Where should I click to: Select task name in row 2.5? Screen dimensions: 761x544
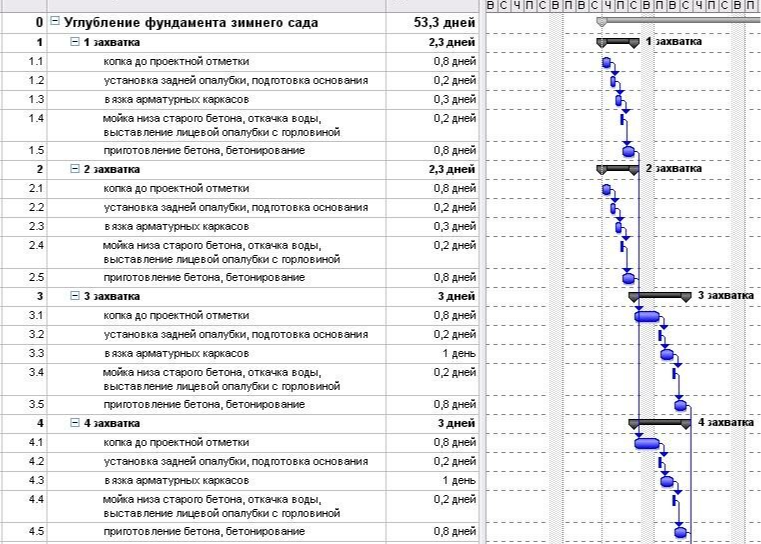[204, 277]
